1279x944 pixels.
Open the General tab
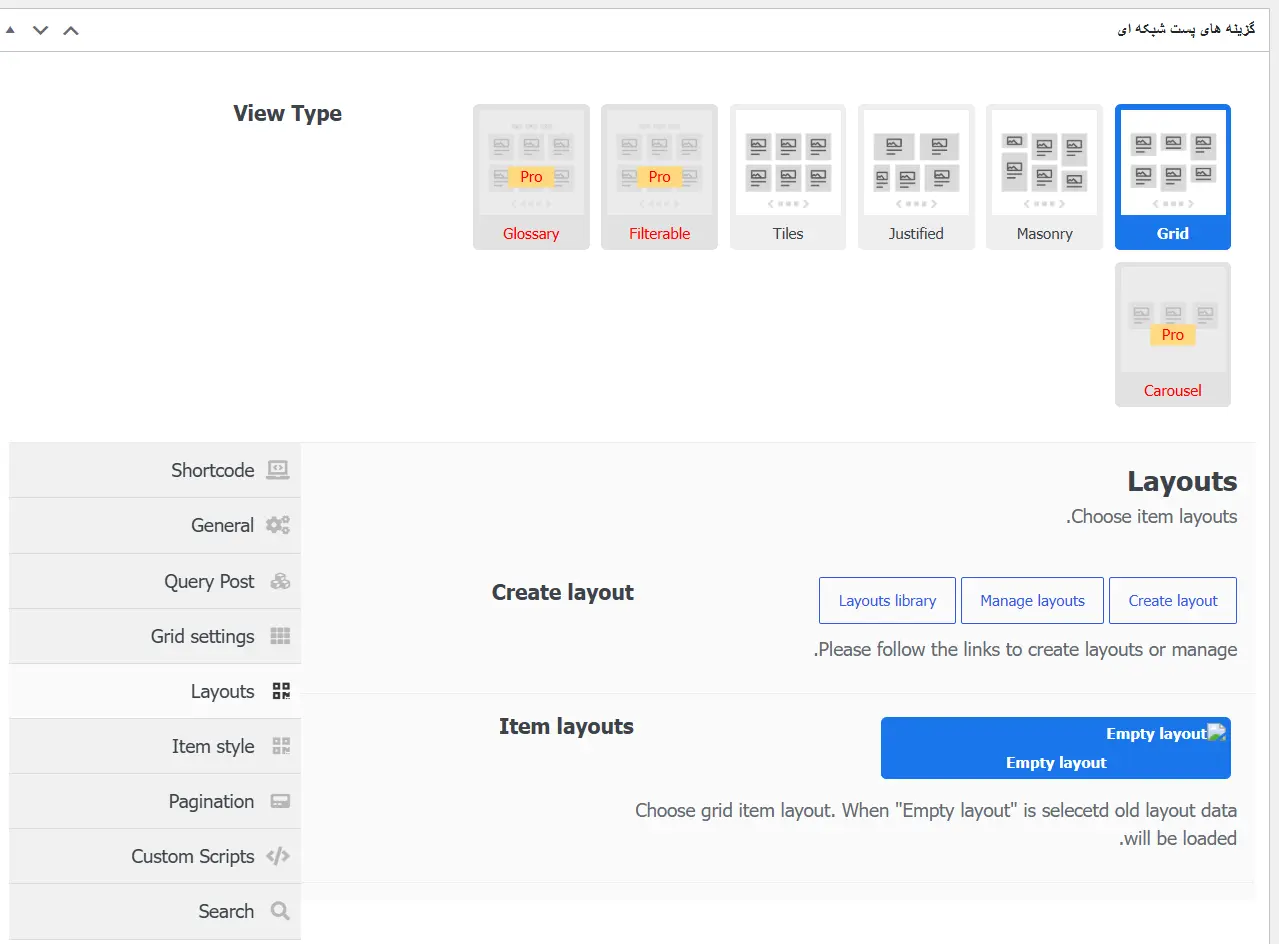pyautogui.click(x=155, y=525)
